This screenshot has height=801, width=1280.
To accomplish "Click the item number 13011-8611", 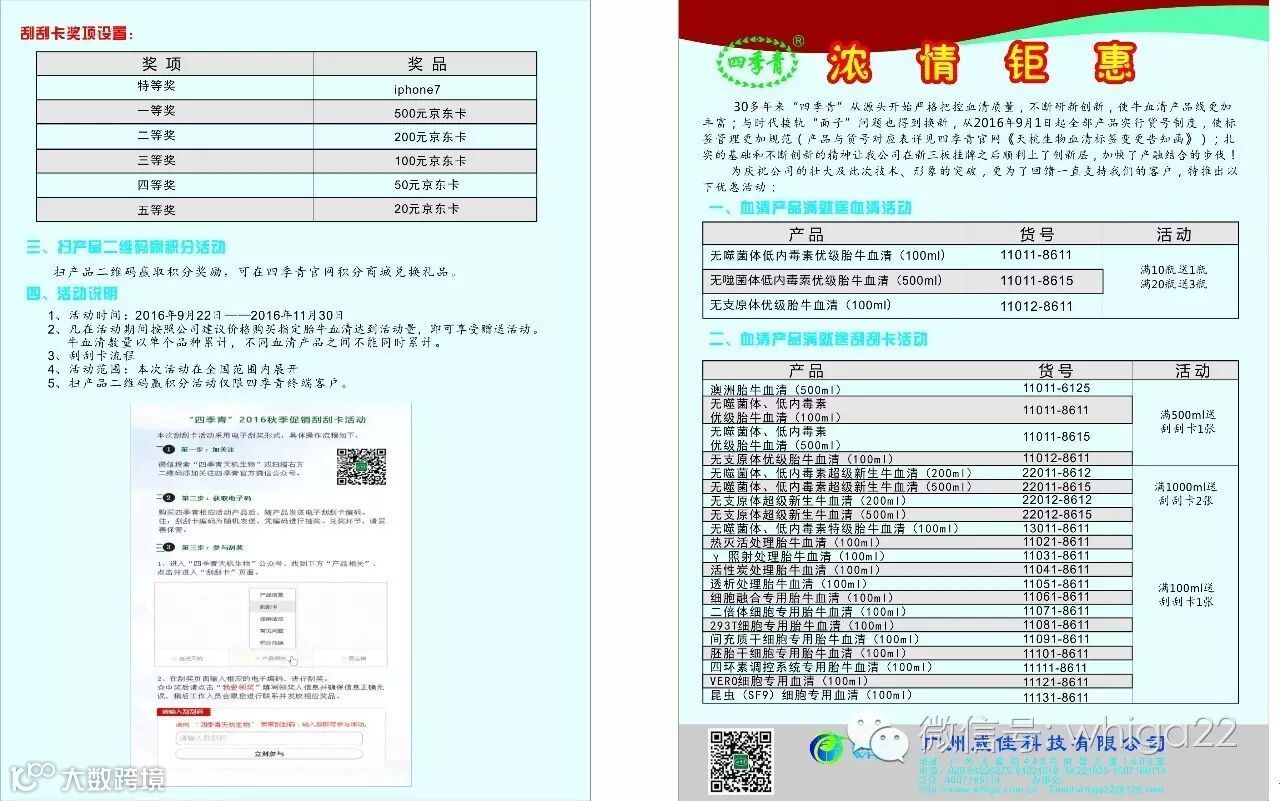I will (x=1056, y=528).
